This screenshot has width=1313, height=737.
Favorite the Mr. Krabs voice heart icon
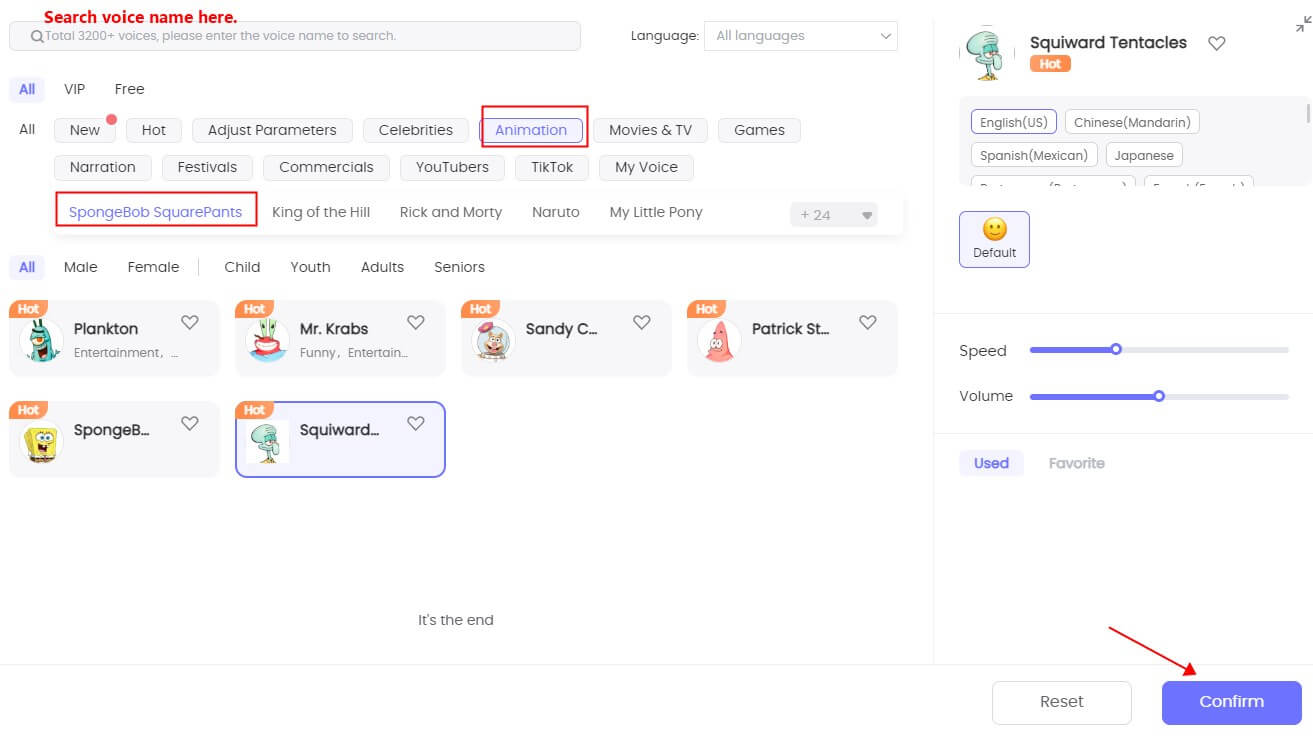pyautogui.click(x=416, y=322)
